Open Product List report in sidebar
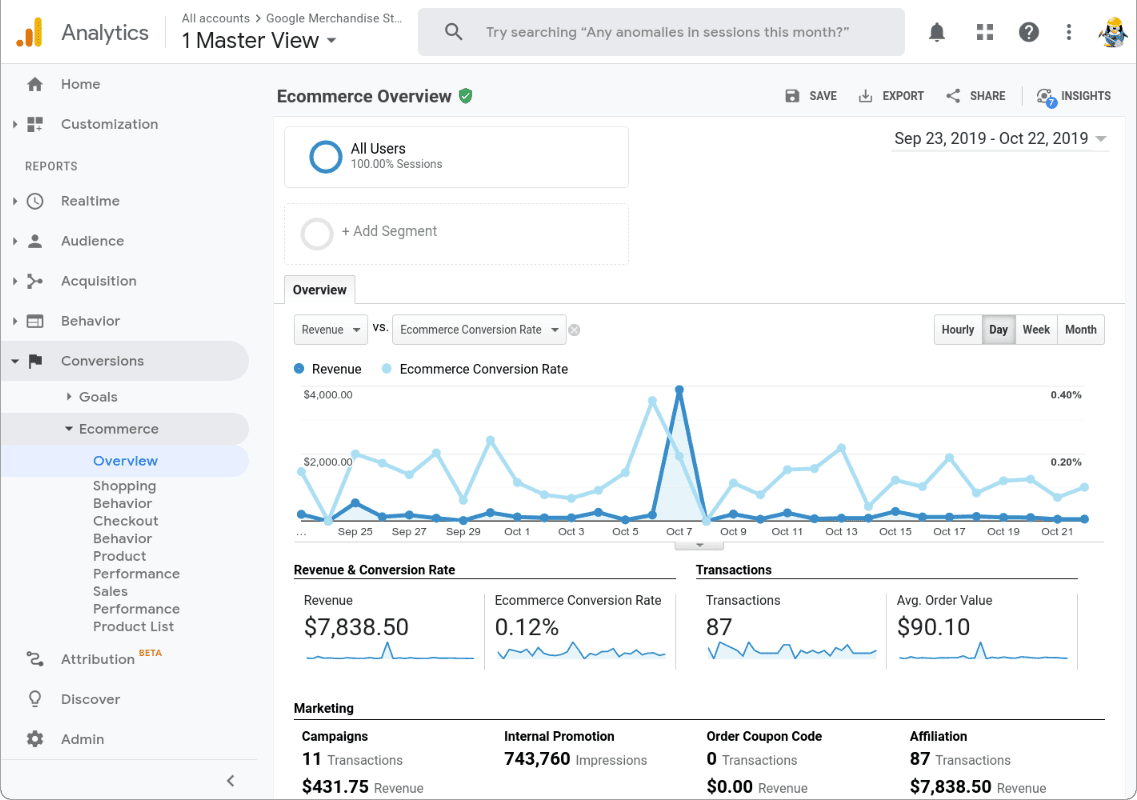The image size is (1137, 800). [x=133, y=626]
